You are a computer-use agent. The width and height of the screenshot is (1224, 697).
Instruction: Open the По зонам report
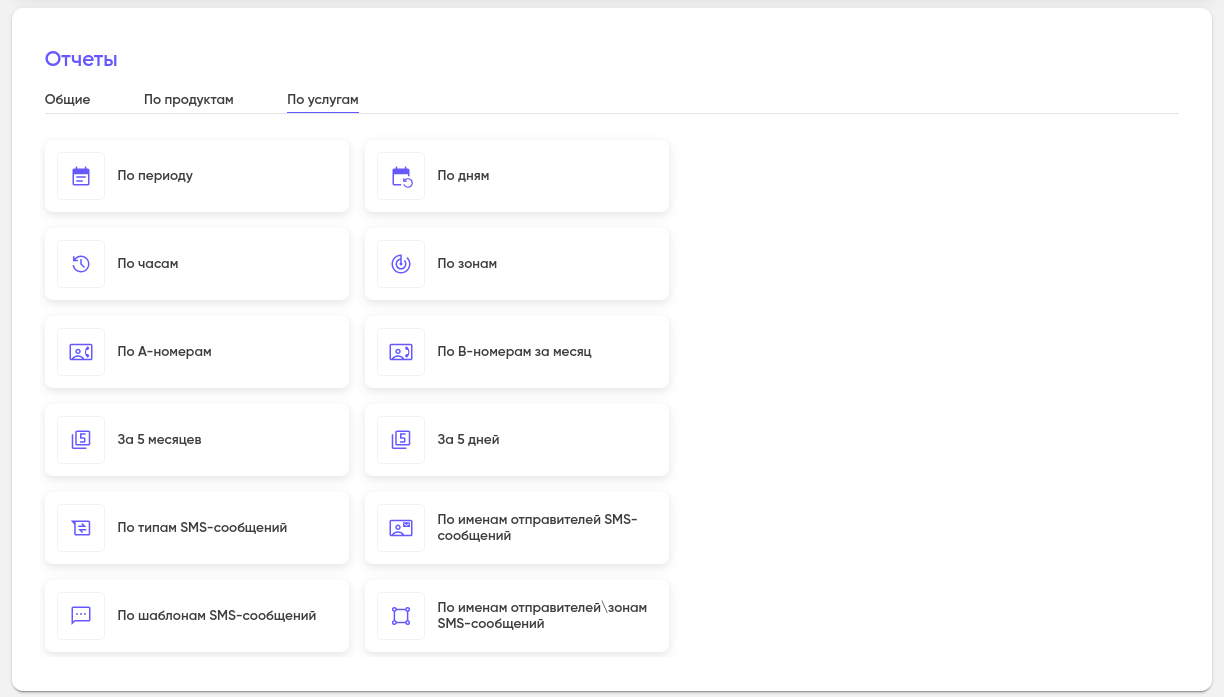[467, 264]
